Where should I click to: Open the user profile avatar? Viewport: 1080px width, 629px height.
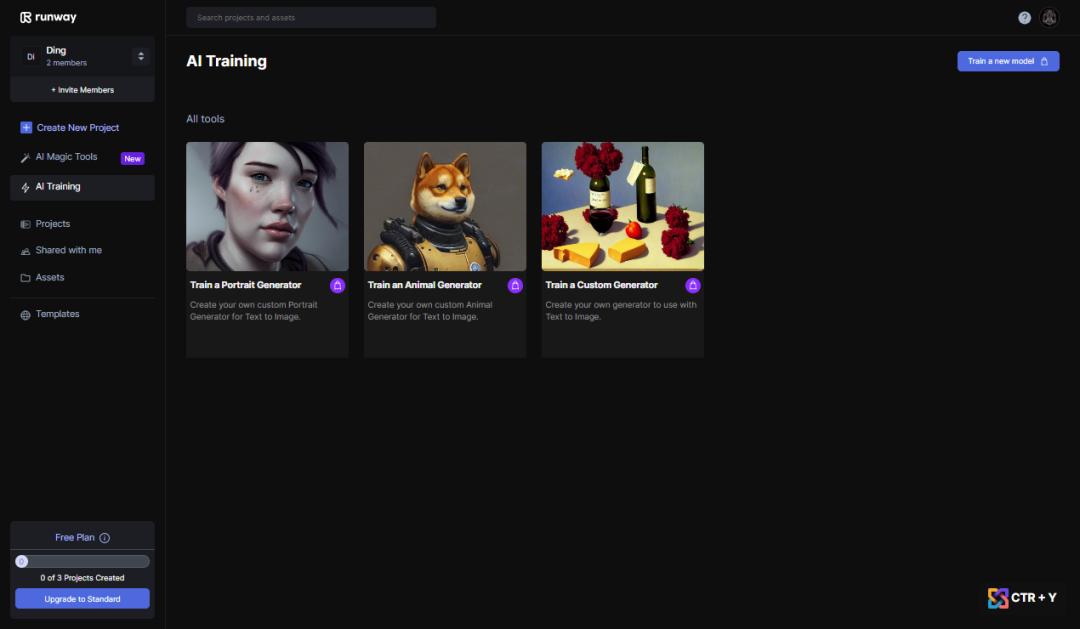click(1048, 18)
